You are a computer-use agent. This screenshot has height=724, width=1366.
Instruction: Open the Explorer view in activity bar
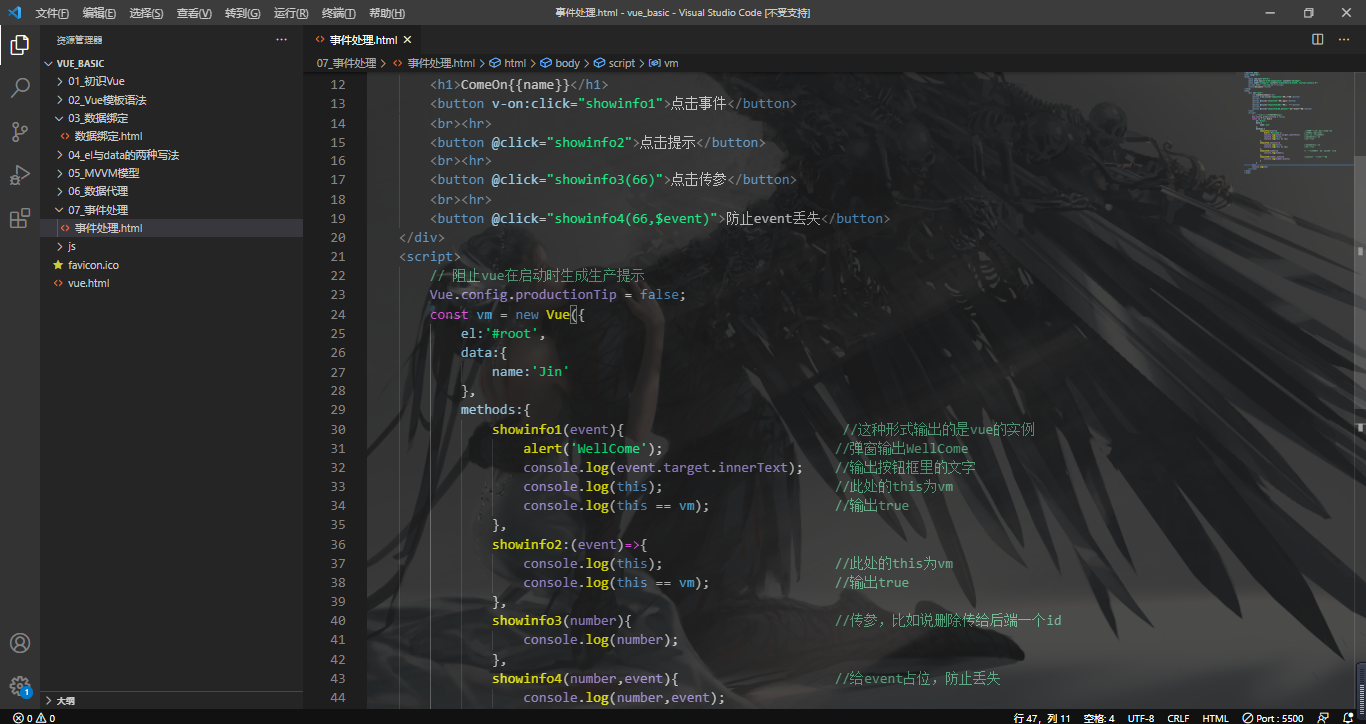point(20,44)
